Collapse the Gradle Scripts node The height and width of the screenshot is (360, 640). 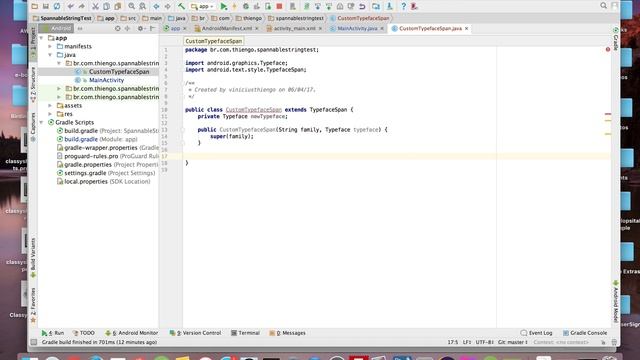[42, 122]
